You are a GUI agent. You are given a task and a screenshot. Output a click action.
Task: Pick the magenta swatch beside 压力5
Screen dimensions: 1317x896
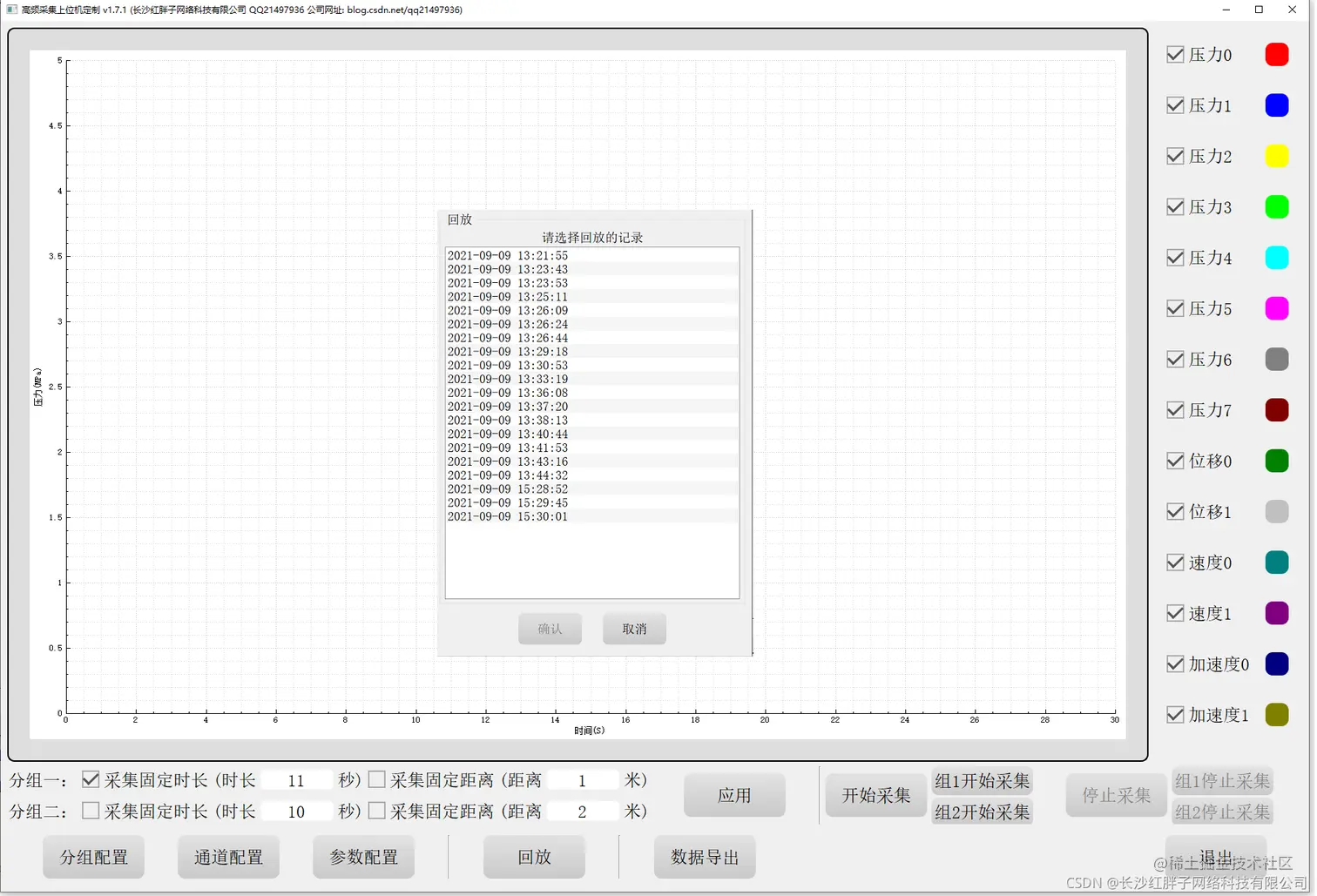coord(1276,308)
